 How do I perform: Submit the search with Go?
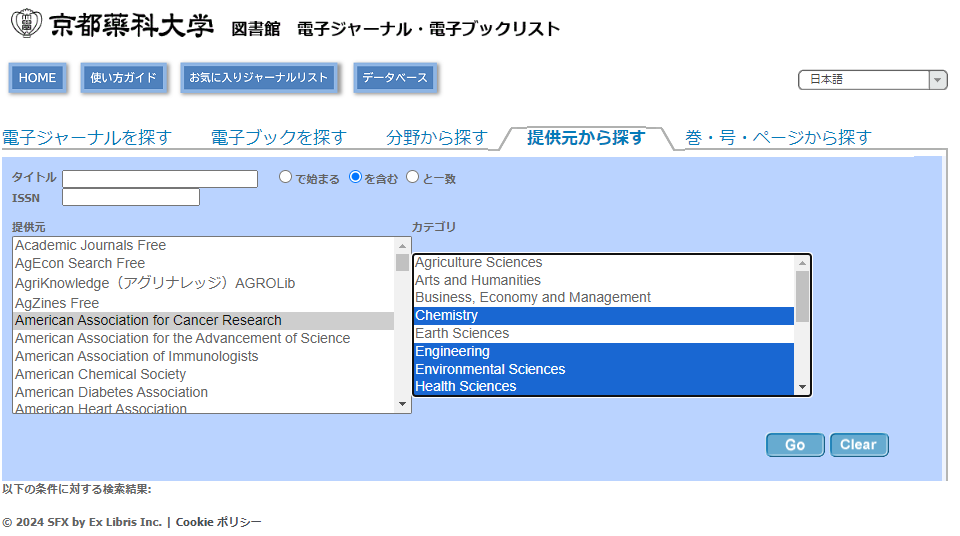795,445
